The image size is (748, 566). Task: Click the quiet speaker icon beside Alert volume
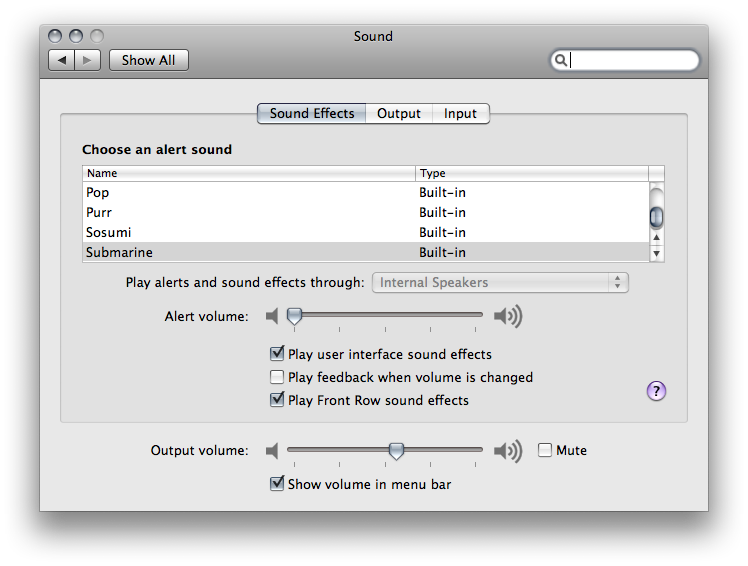272,316
